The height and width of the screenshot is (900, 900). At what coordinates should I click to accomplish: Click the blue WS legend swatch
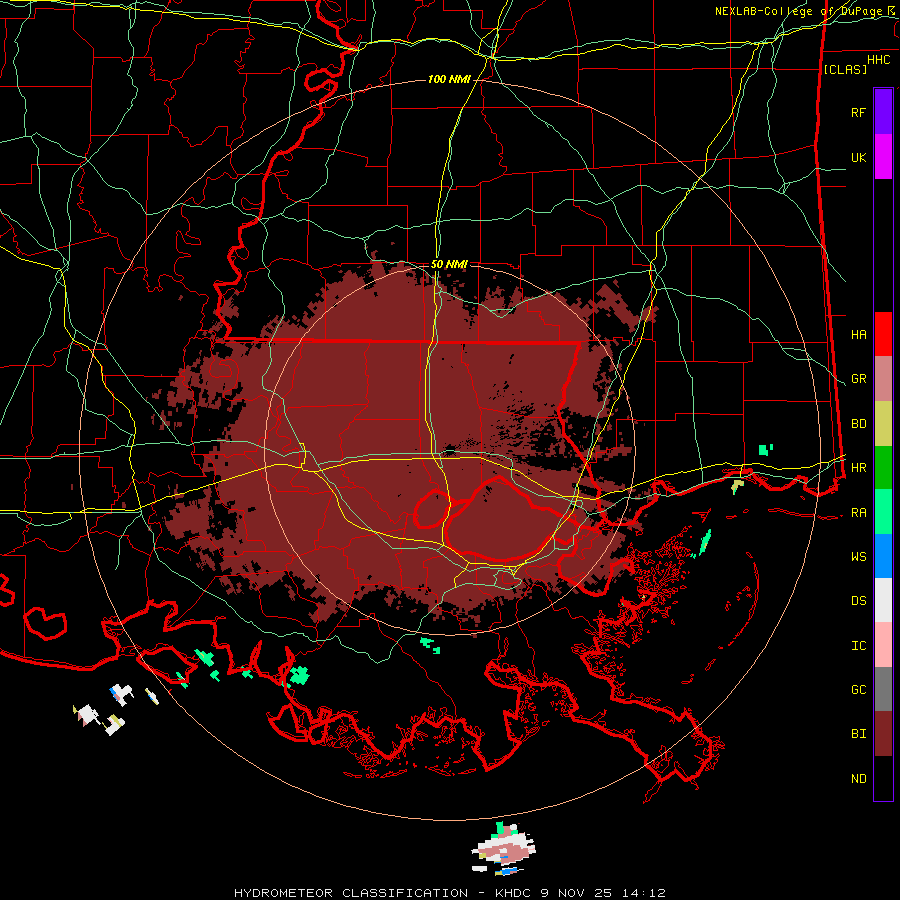tap(883, 556)
